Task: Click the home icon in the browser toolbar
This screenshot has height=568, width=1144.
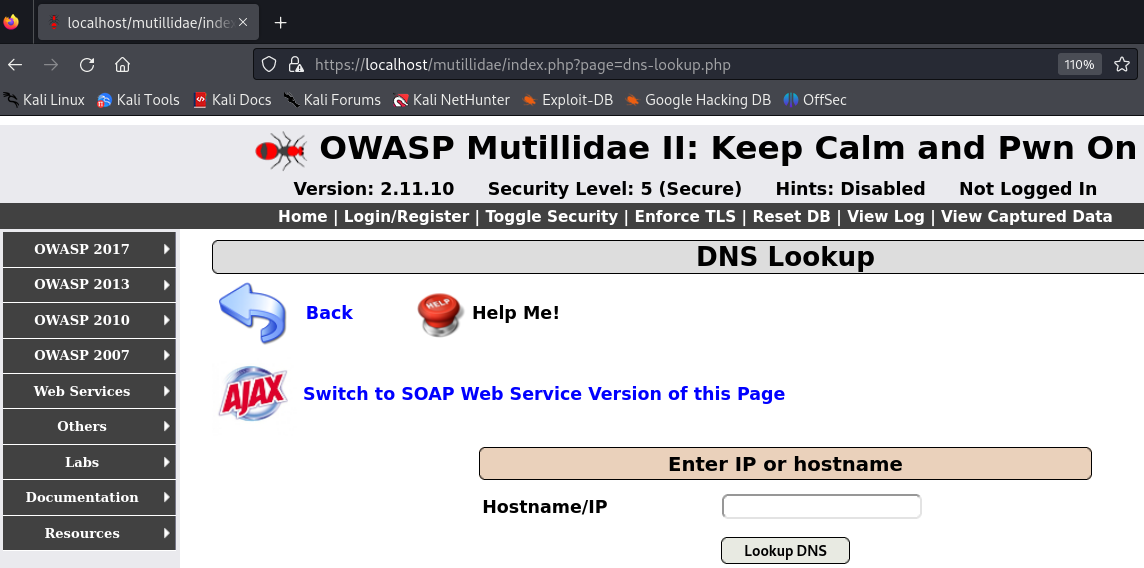Action: click(x=123, y=65)
